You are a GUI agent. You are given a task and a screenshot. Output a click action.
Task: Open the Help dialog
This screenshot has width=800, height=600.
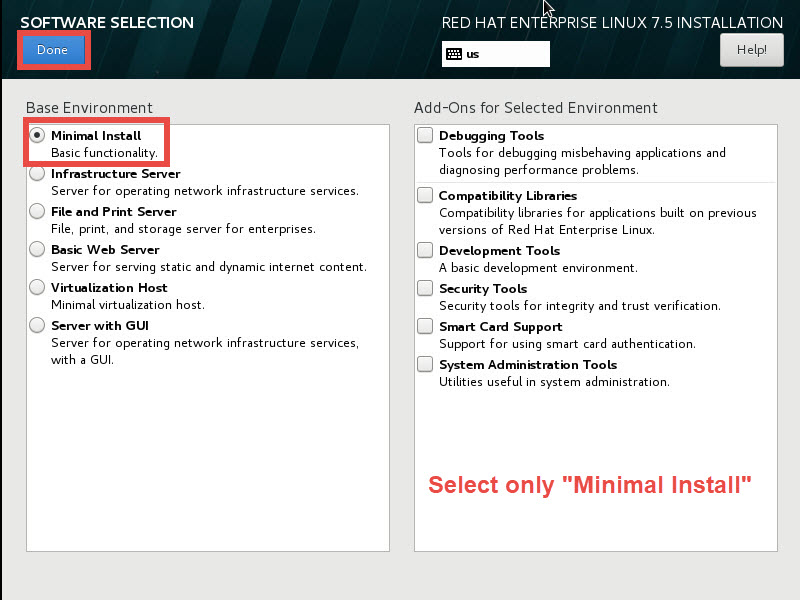pyautogui.click(x=751, y=49)
